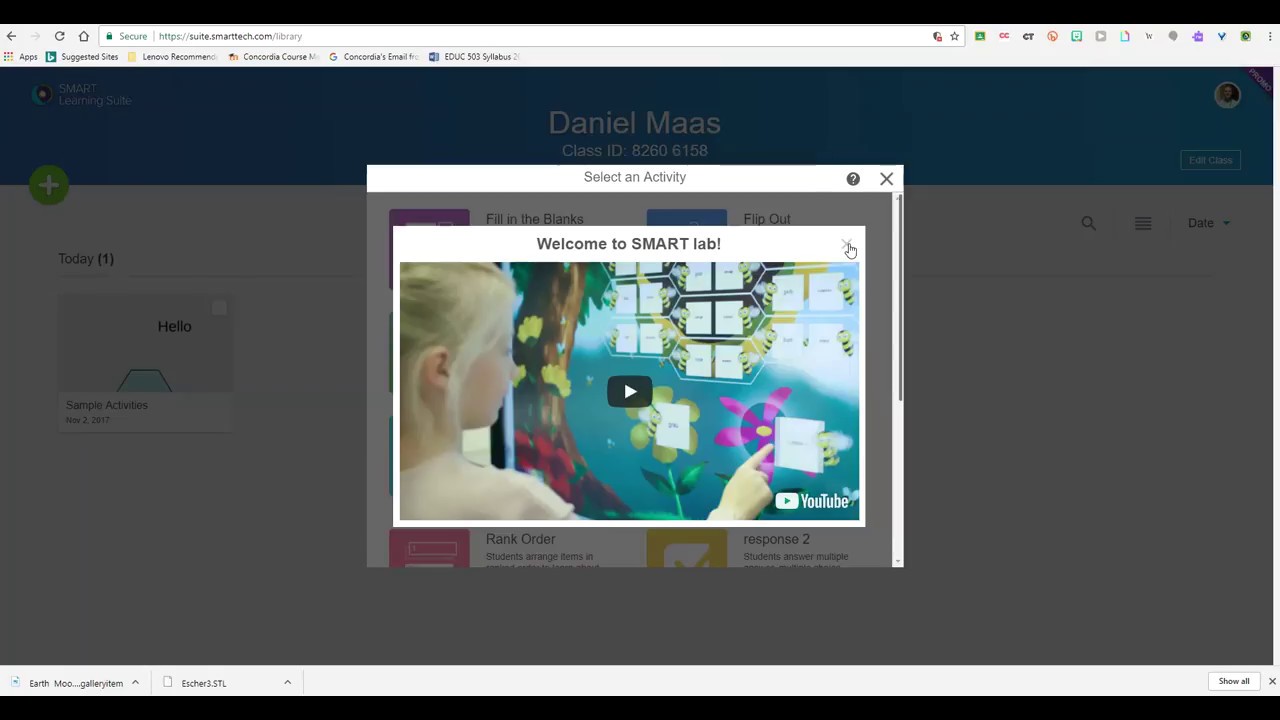Select the response 2 activity

click(776, 539)
